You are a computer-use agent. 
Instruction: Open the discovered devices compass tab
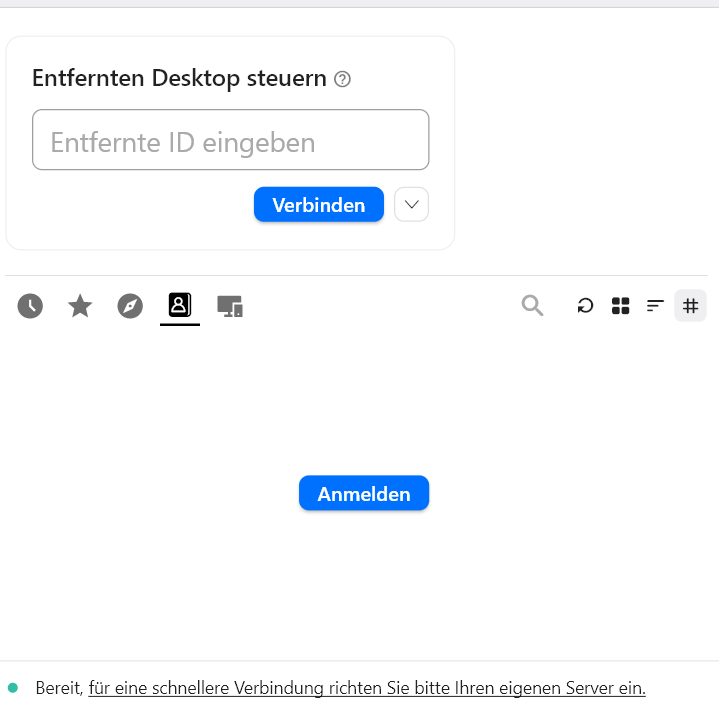coord(130,306)
